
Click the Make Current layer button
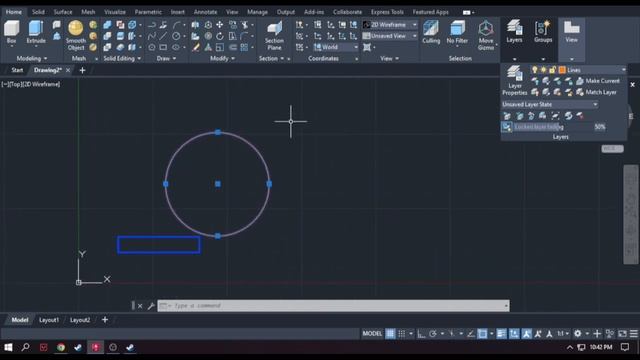(x=598, y=81)
